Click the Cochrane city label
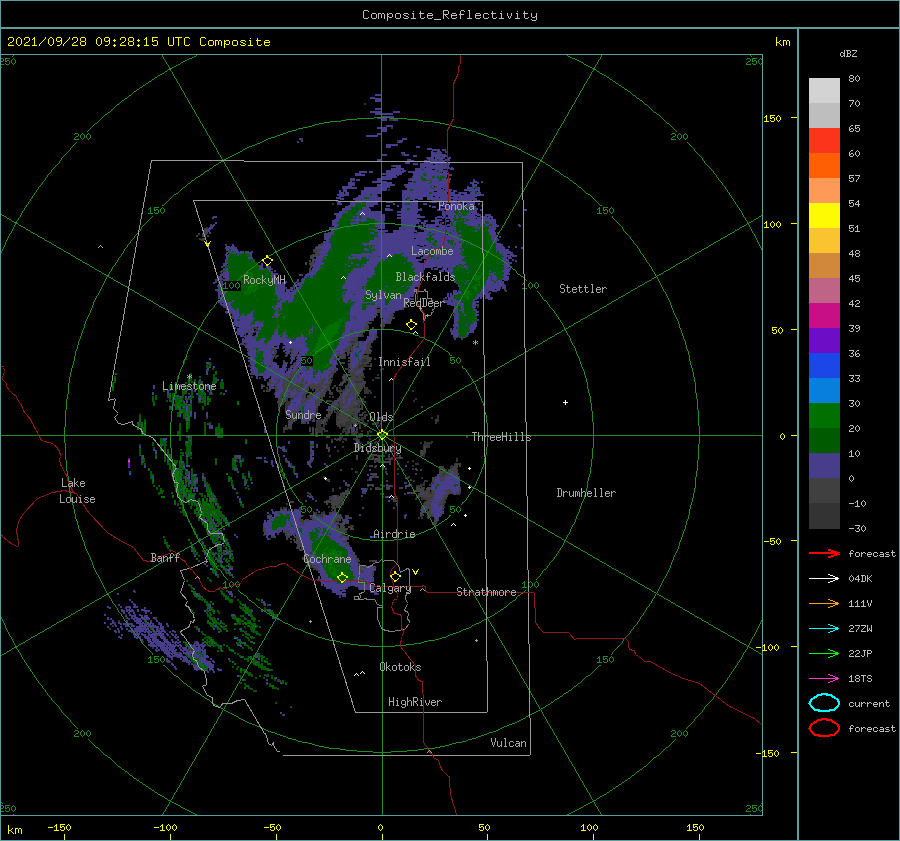Viewport: 900px width, 841px height. coord(327,559)
